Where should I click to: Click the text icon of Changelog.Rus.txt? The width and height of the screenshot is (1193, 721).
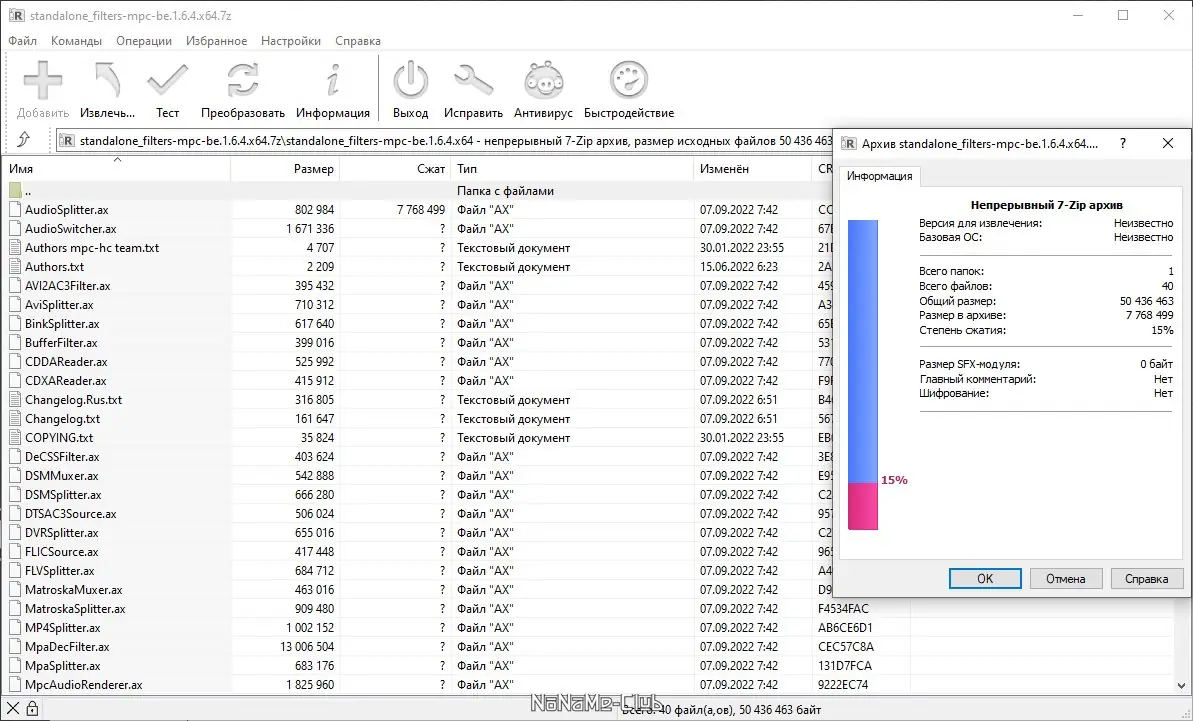tap(15, 399)
